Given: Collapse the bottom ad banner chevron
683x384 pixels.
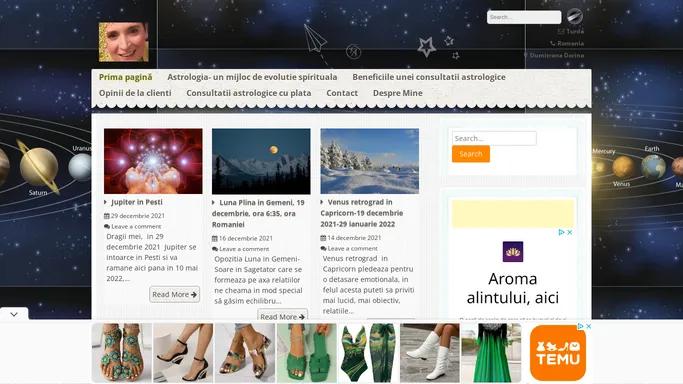Looking at the screenshot, I should tap(14, 314).
